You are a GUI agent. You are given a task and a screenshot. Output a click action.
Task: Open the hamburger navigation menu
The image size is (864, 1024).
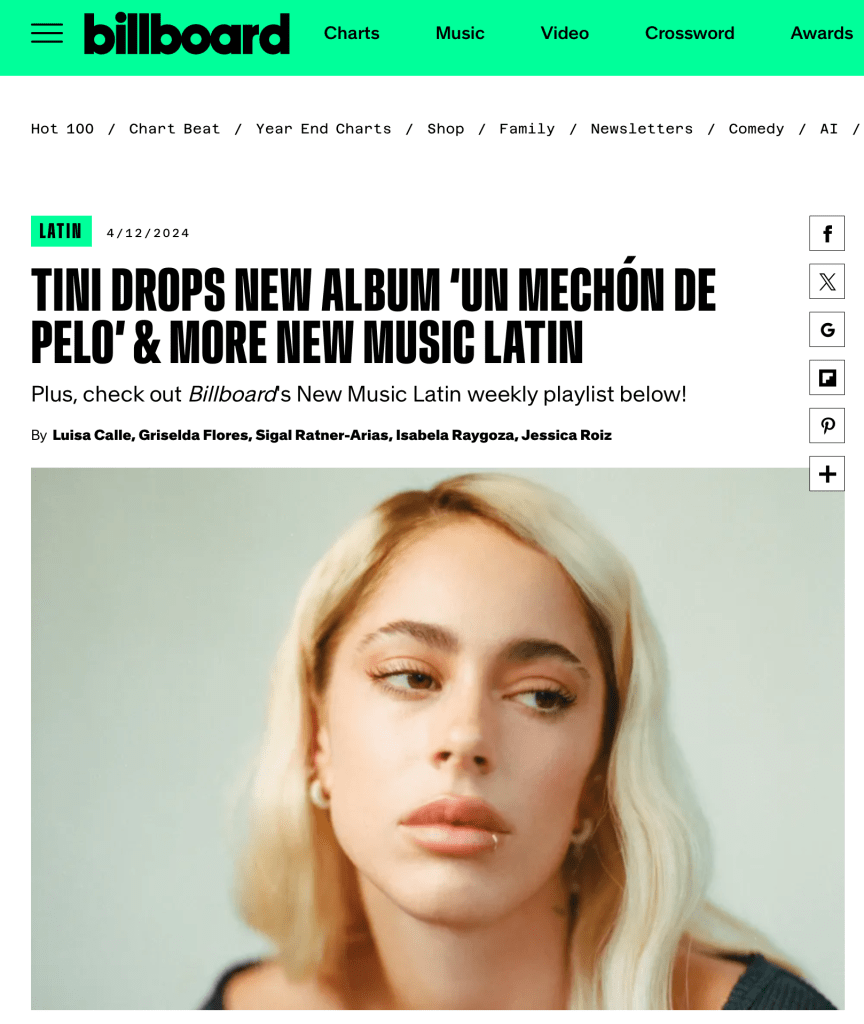pos(47,33)
